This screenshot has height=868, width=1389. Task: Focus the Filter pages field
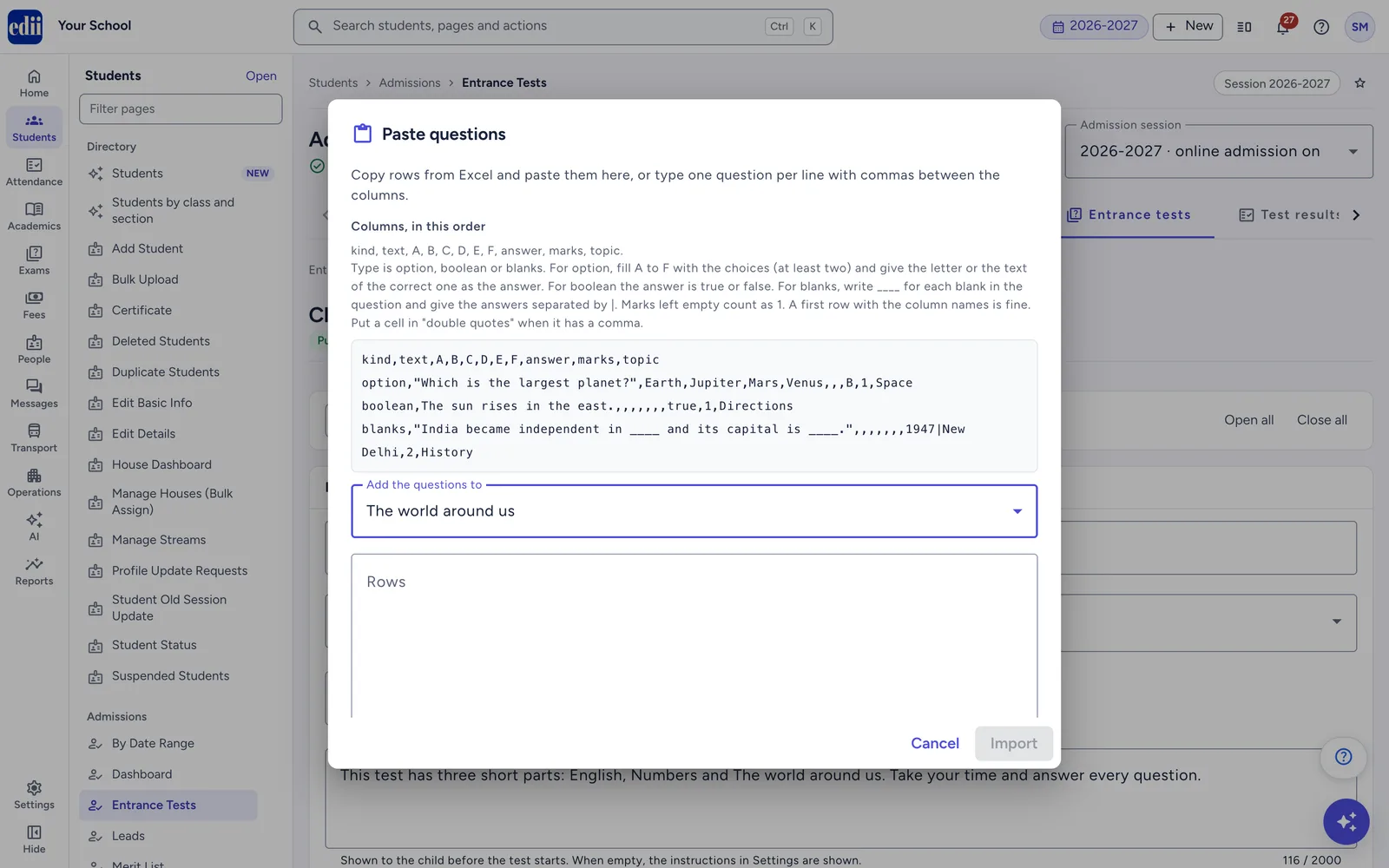(x=181, y=109)
